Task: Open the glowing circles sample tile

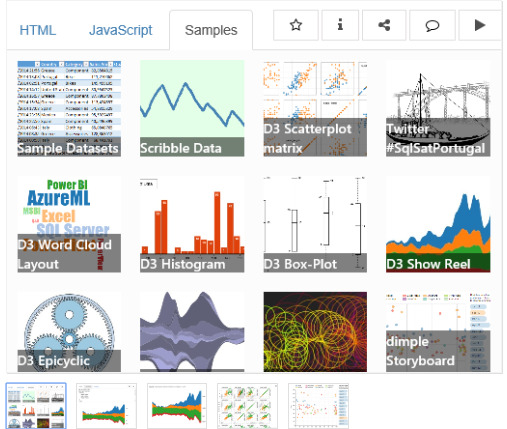Action: click(x=315, y=332)
